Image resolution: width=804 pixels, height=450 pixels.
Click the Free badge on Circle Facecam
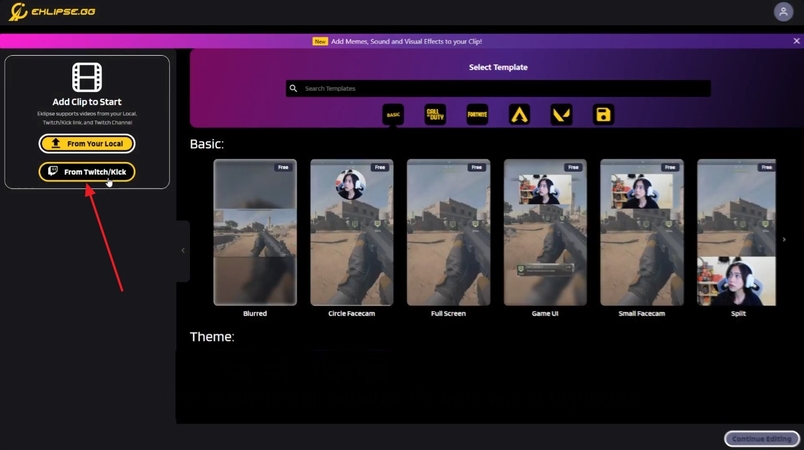pos(379,167)
